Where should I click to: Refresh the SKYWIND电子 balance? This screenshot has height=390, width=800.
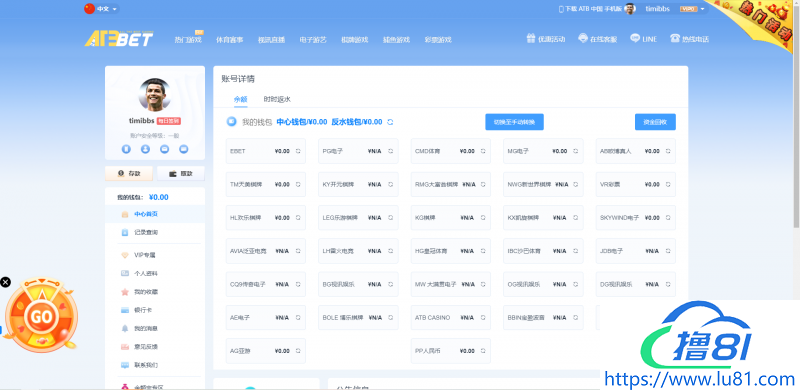[667, 217]
